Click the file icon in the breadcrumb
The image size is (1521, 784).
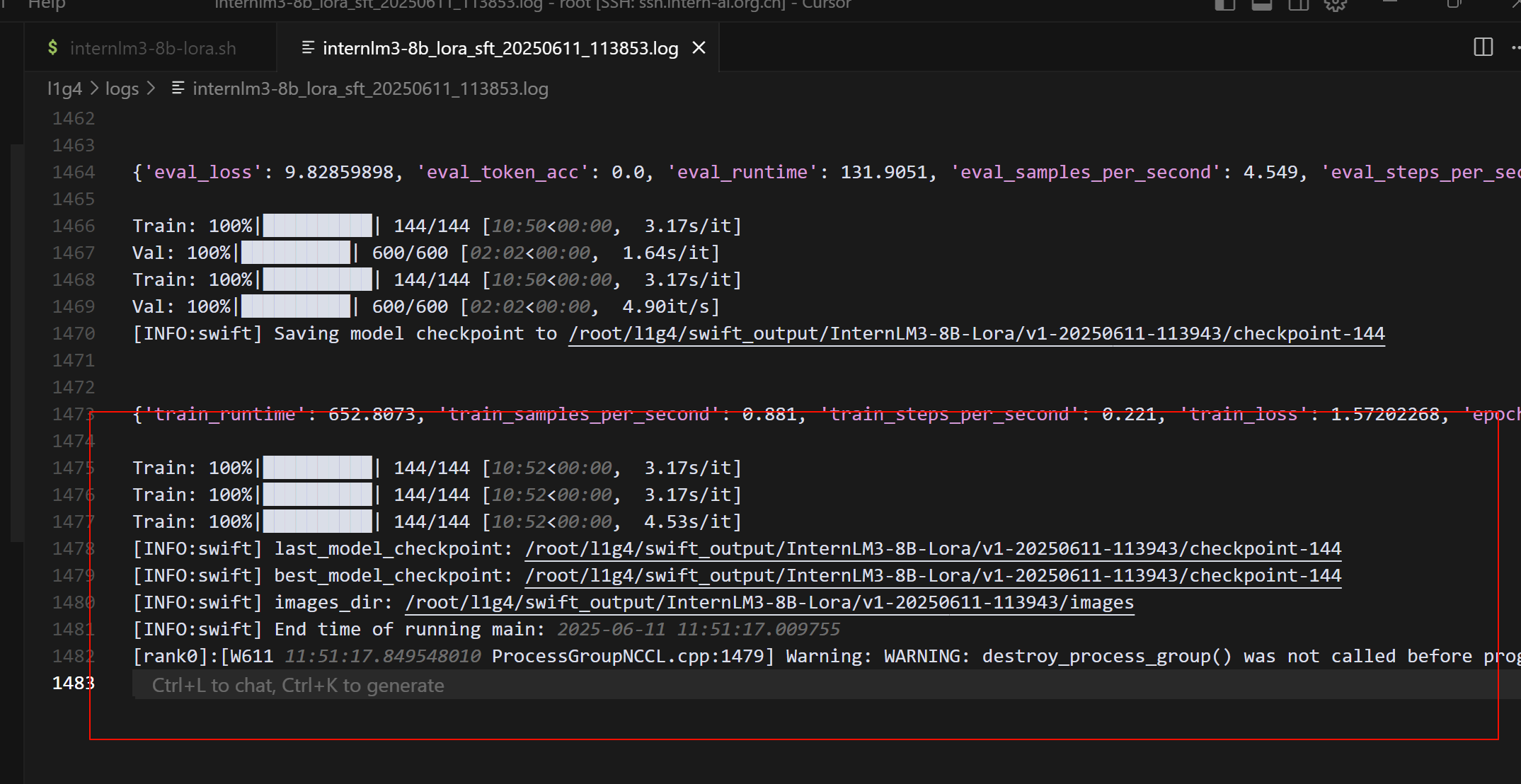178,88
